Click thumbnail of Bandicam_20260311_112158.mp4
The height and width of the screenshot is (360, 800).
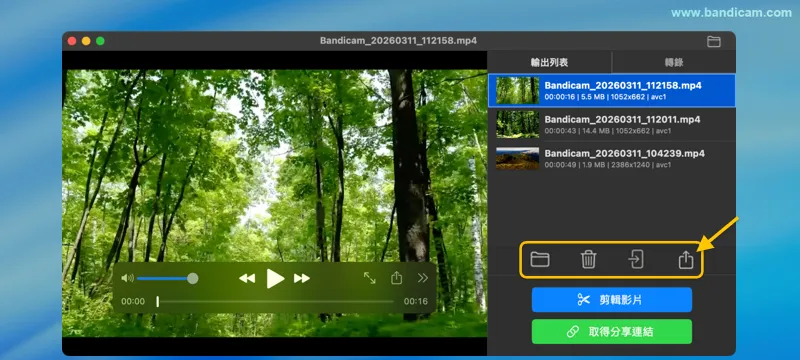tap(517, 90)
